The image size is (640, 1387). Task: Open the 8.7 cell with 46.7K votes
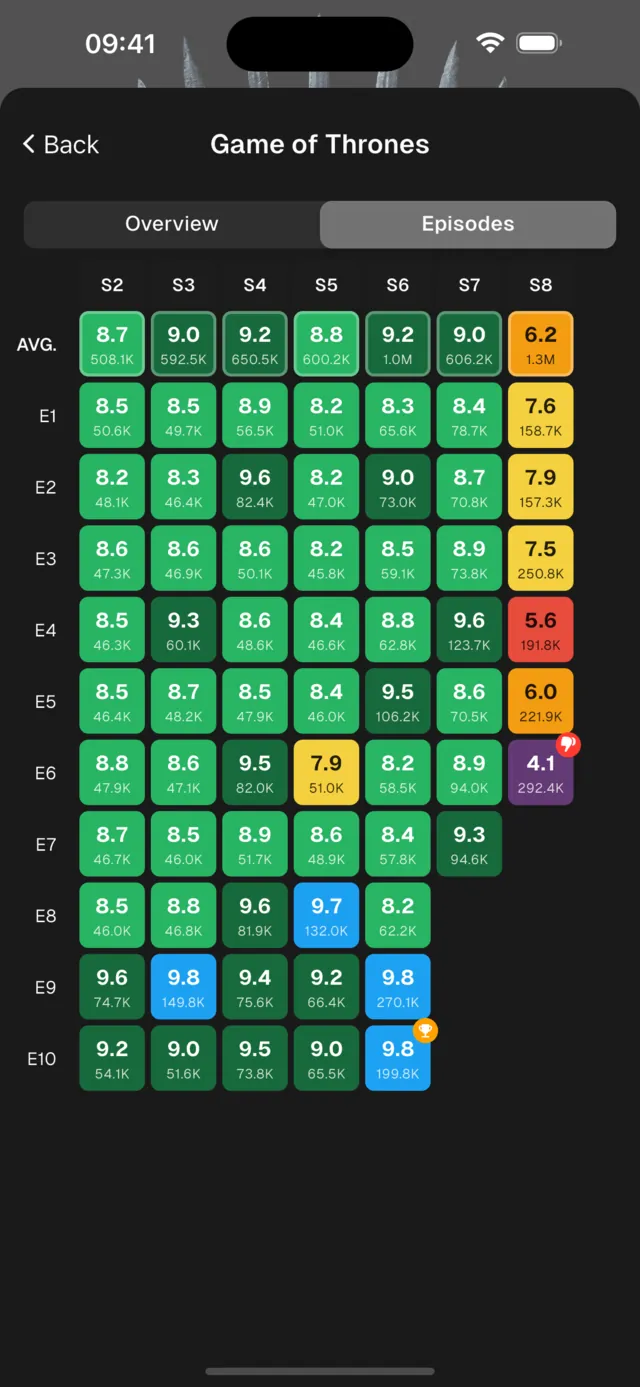pyautogui.click(x=112, y=844)
